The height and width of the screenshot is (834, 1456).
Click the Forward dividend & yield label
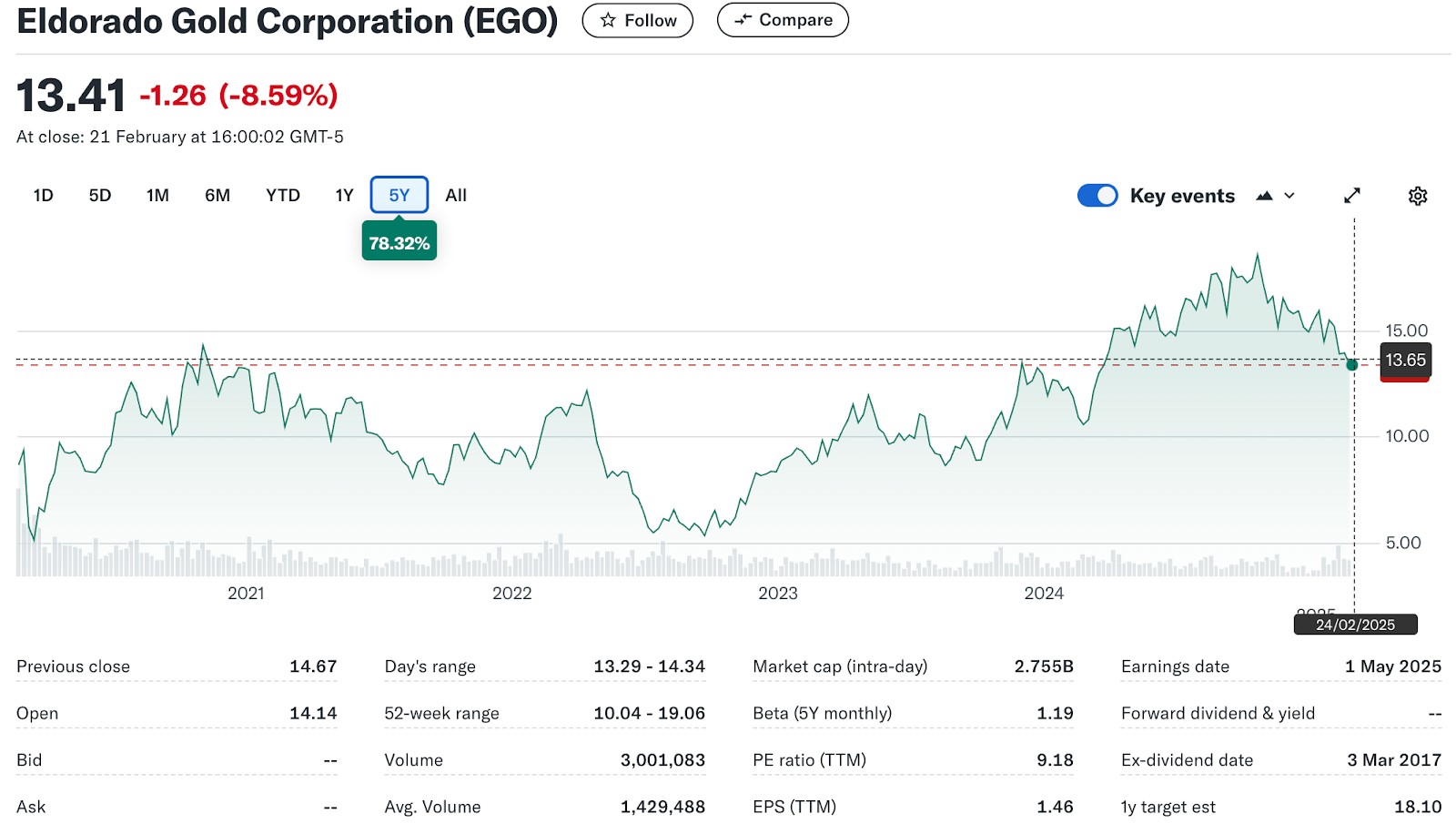pos(1218,713)
